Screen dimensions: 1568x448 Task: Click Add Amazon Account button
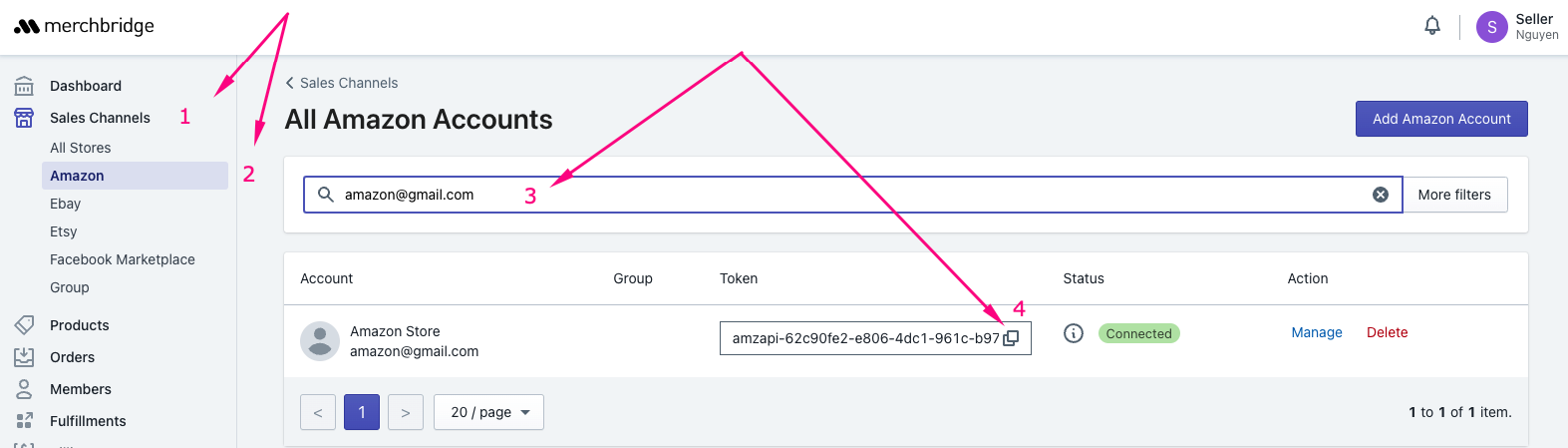tap(1440, 119)
